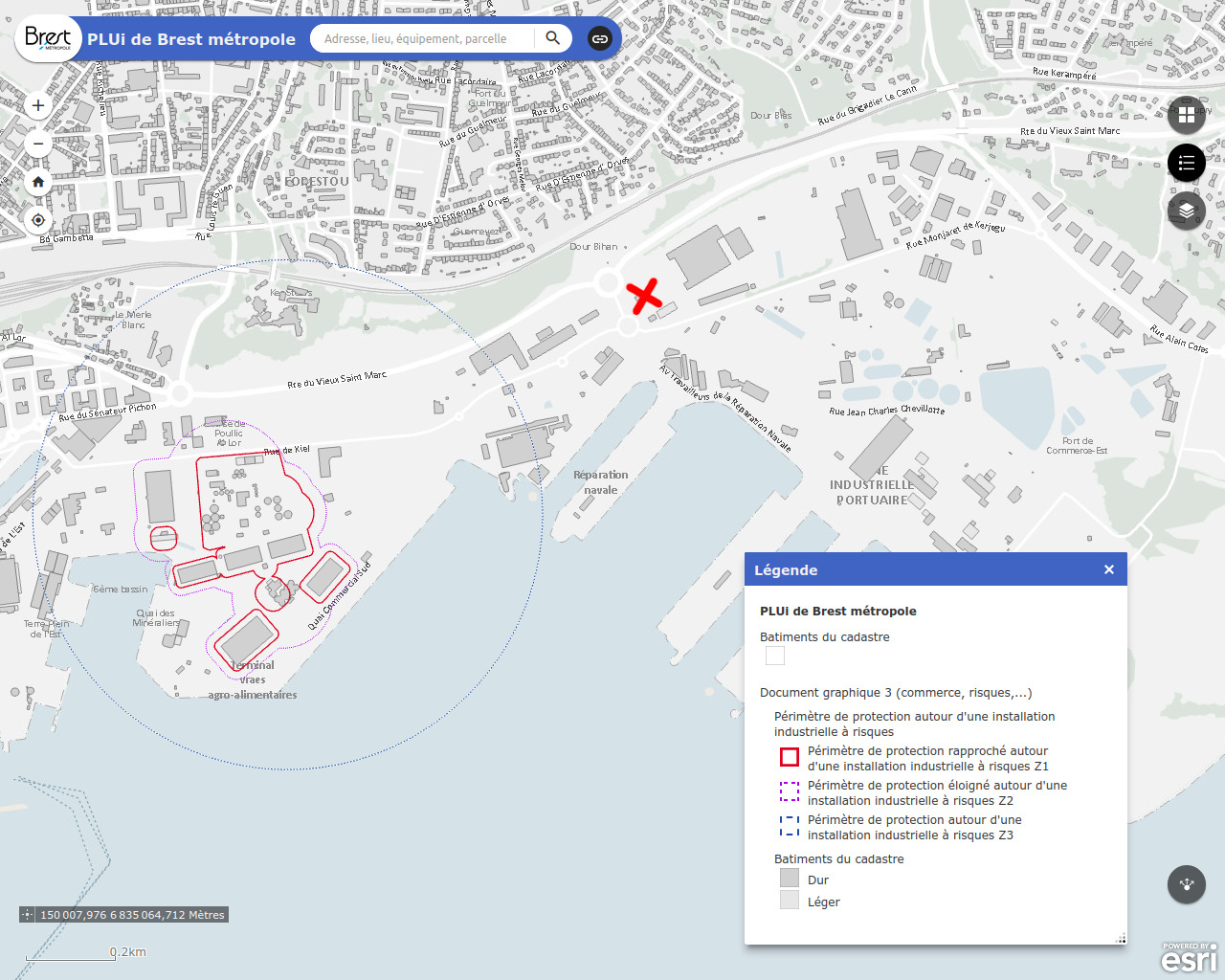Open the basemap gallery grid widget

point(1187,115)
